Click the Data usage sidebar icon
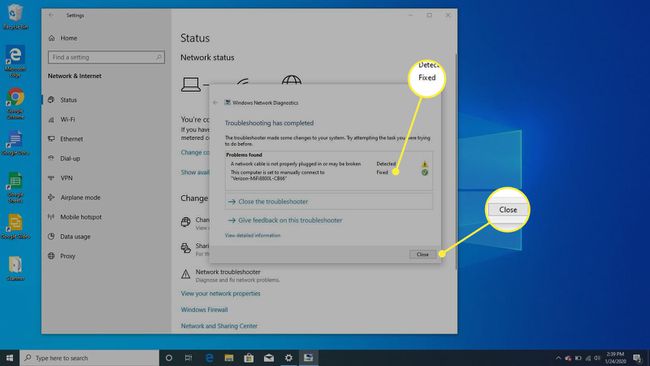Screen dimensions: 650x366 (51, 236)
